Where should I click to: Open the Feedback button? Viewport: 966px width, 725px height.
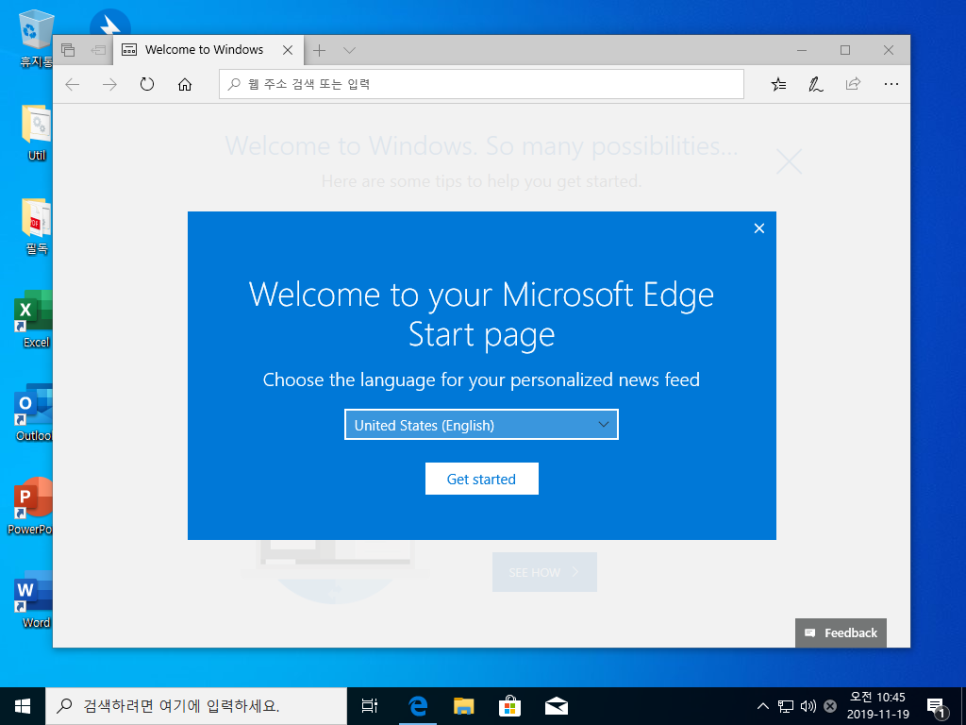[x=841, y=633]
